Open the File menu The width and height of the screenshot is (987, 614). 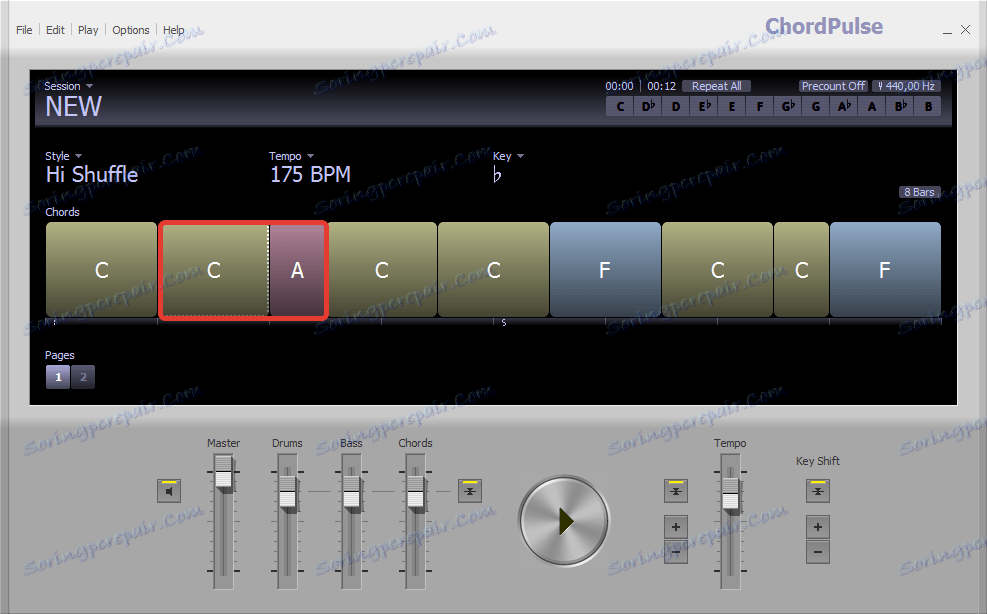pyautogui.click(x=24, y=30)
